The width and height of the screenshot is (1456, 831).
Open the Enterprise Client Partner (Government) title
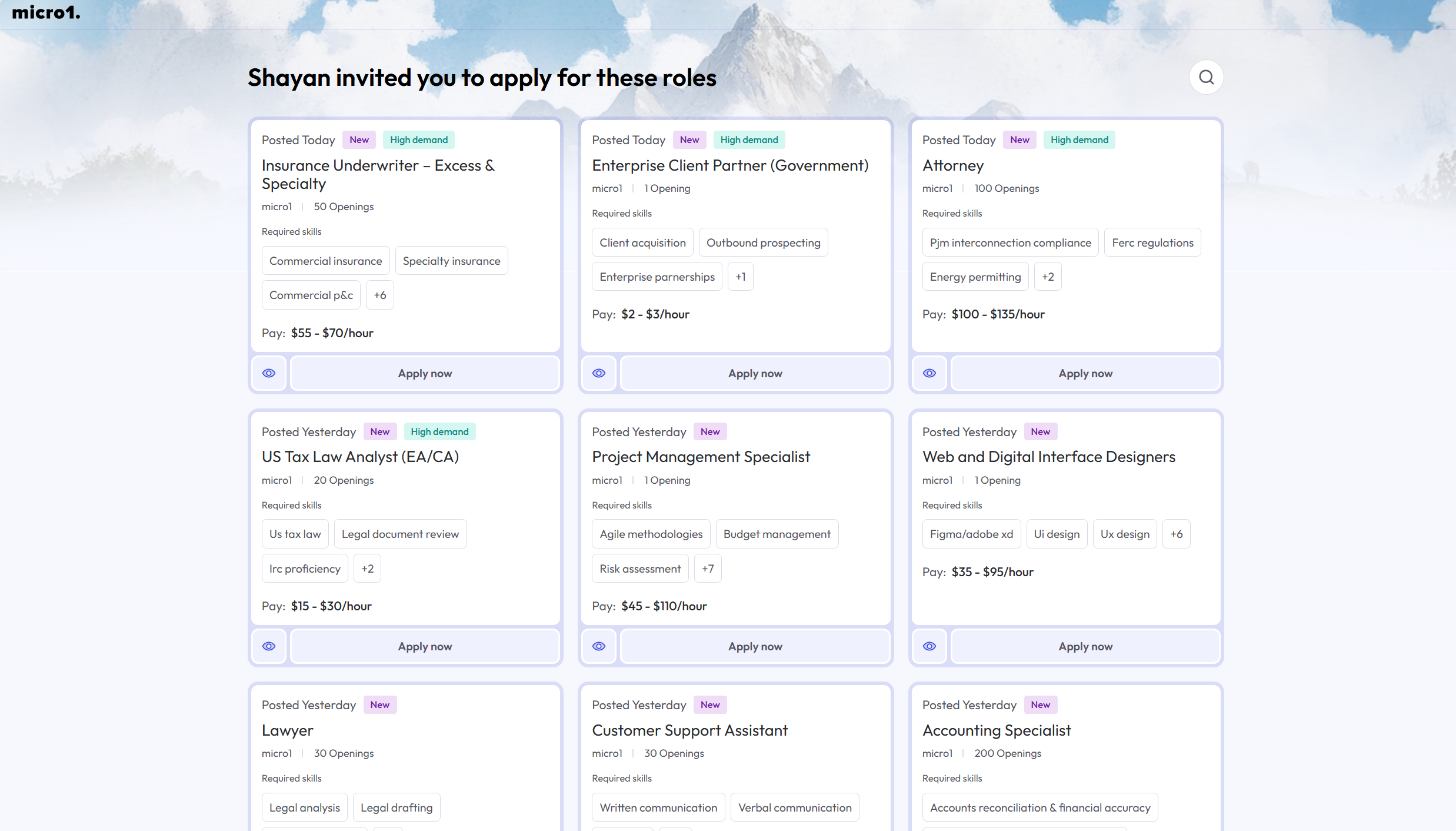pyautogui.click(x=730, y=165)
